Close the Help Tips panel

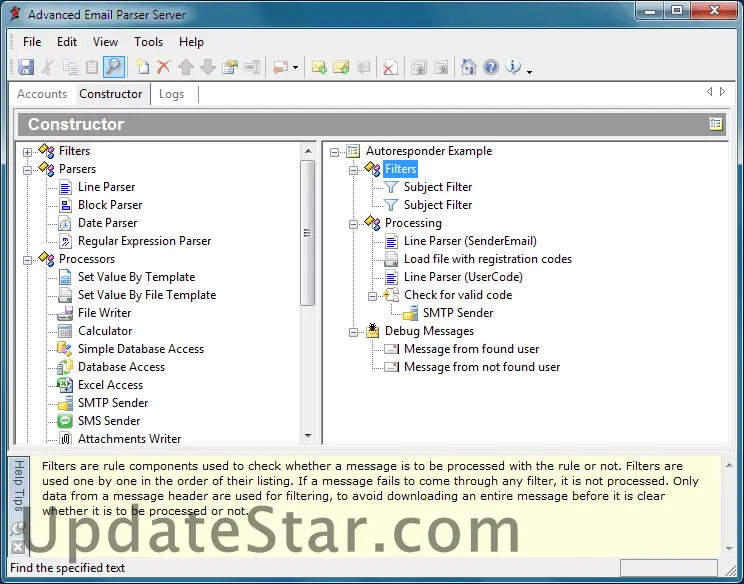18,547
